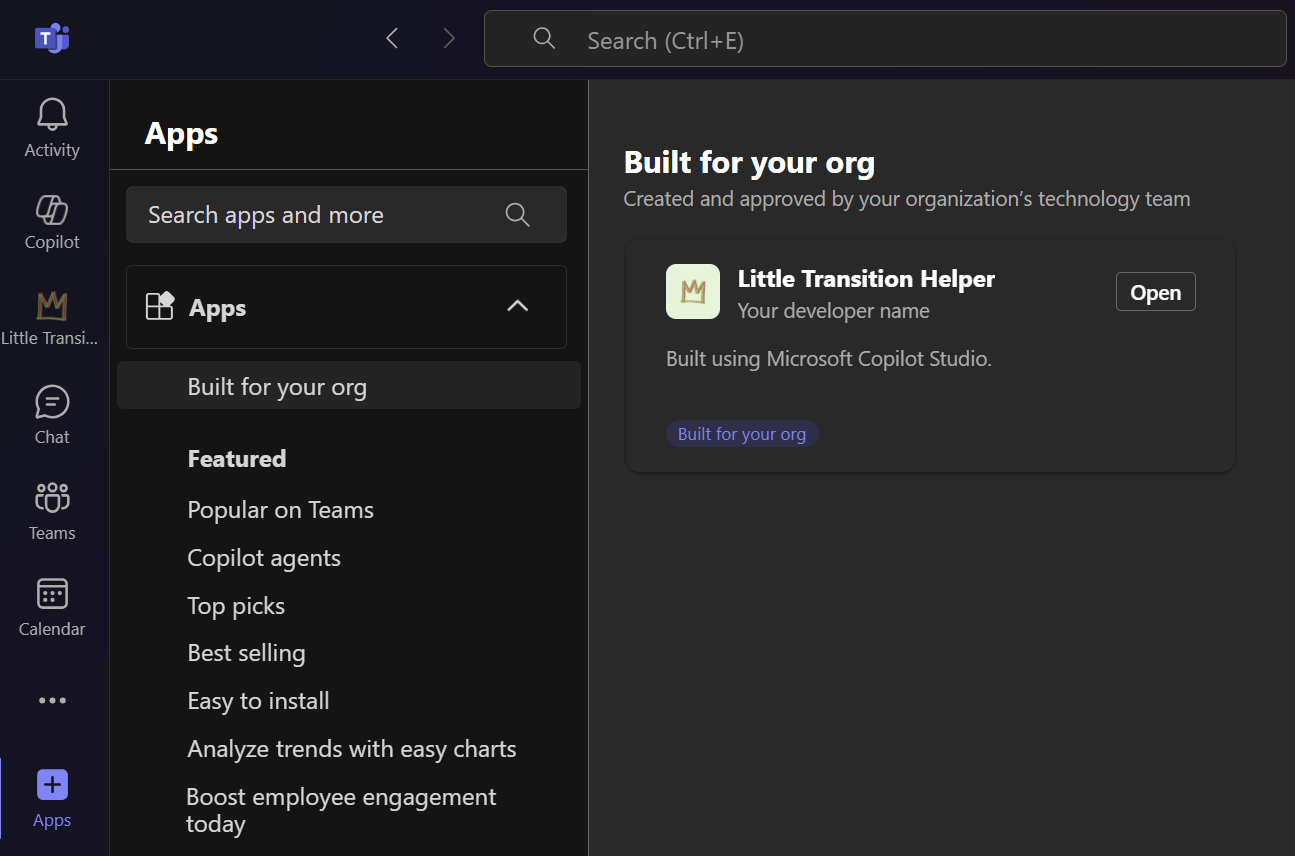This screenshot has width=1295, height=856.
Task: Open the Chat panel
Action: point(51,412)
